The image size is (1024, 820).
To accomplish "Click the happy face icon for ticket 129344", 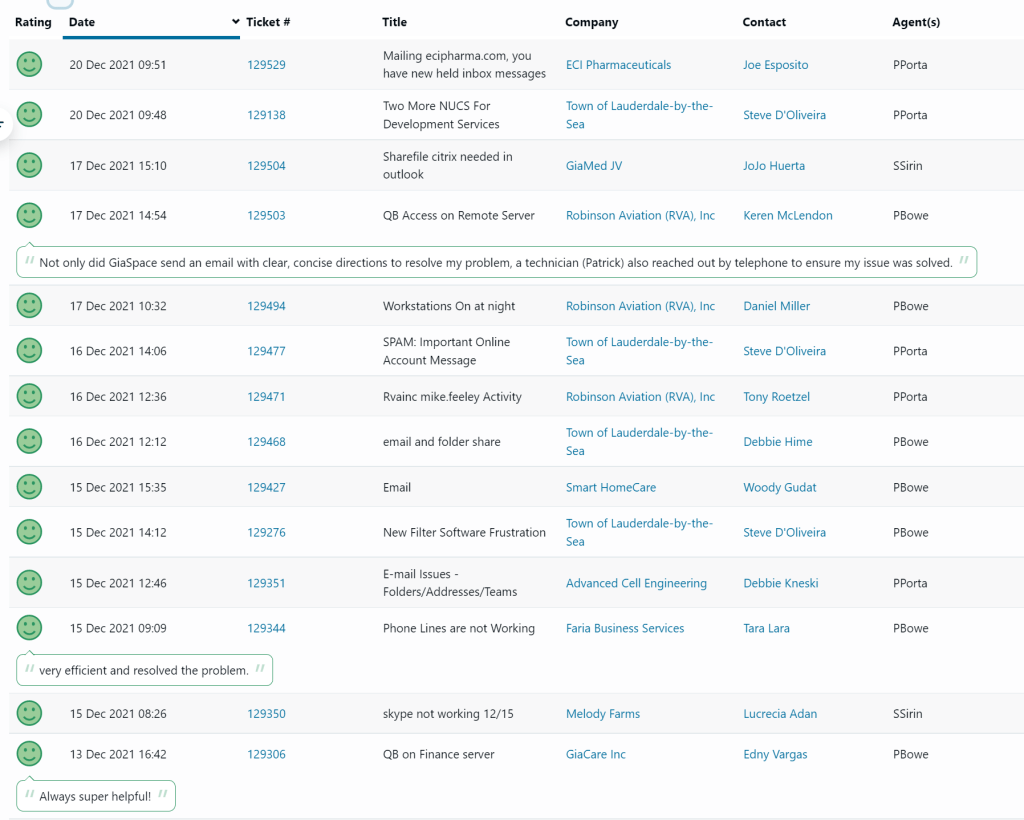I will tap(29, 628).
